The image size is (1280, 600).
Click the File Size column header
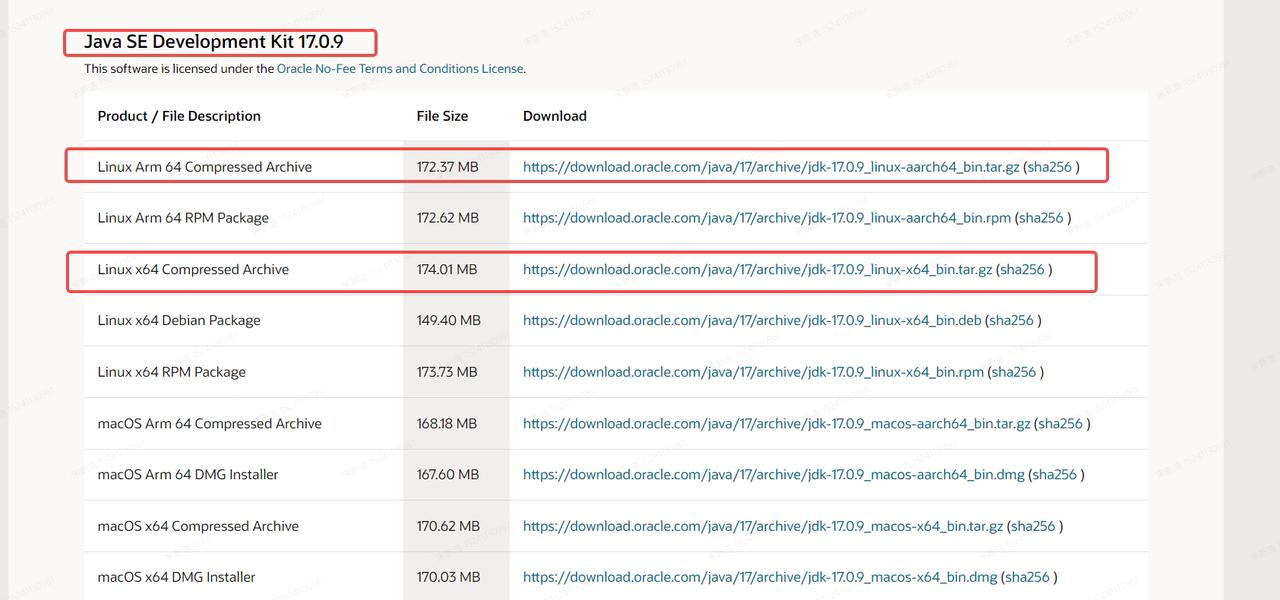pyautogui.click(x=442, y=116)
